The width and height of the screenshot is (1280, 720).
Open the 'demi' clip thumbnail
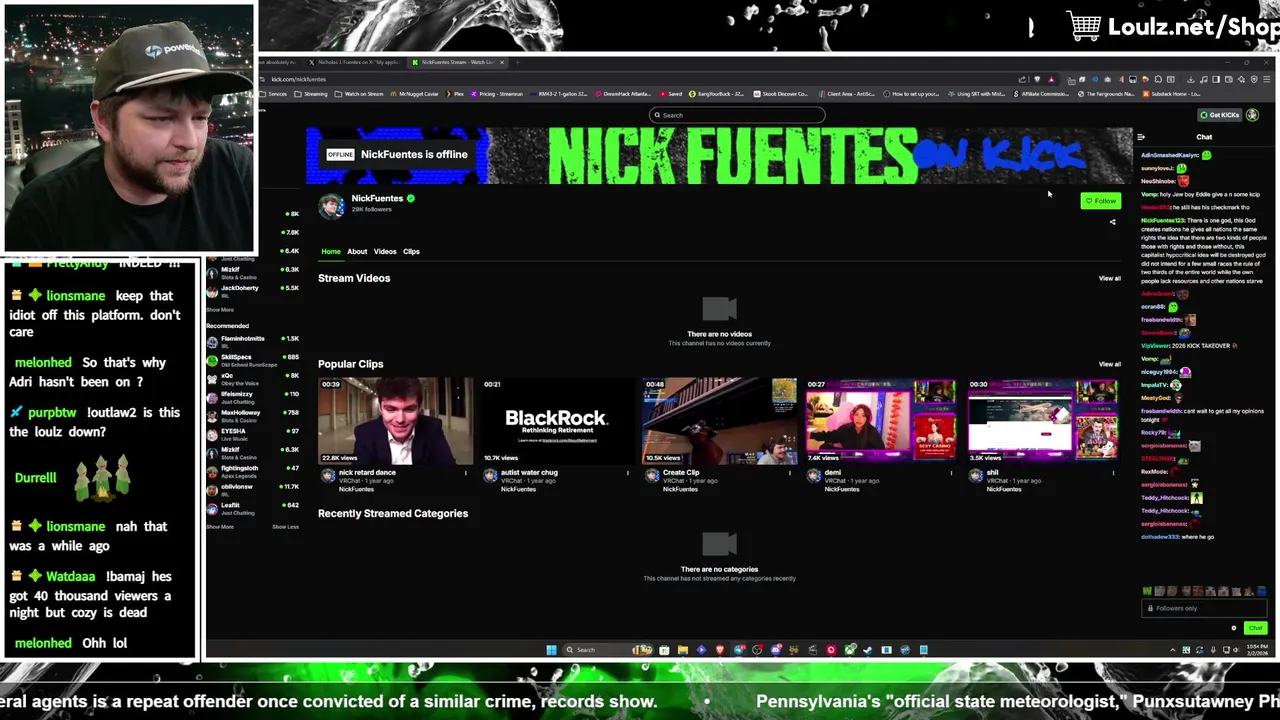pos(881,421)
